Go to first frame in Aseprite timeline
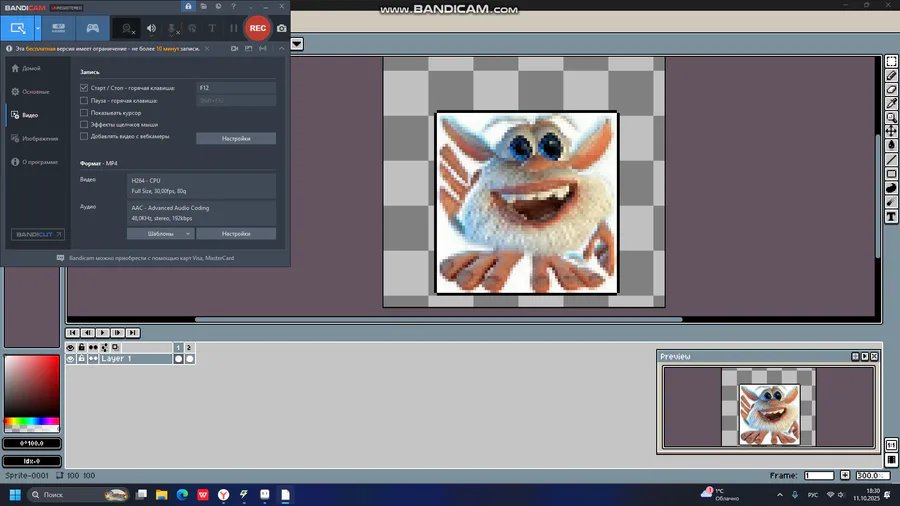 [72, 333]
